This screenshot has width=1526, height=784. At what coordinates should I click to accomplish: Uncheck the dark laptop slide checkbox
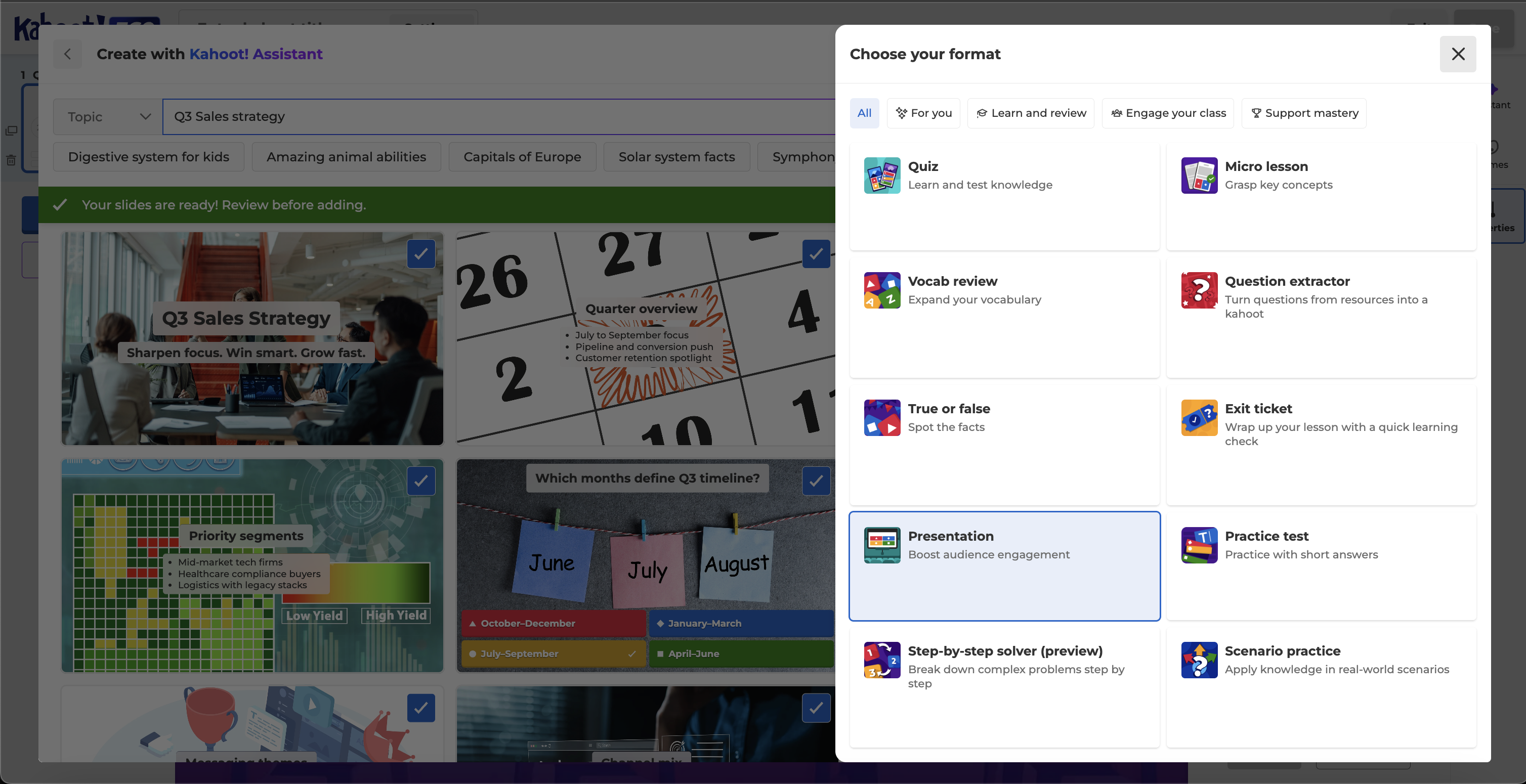[816, 708]
